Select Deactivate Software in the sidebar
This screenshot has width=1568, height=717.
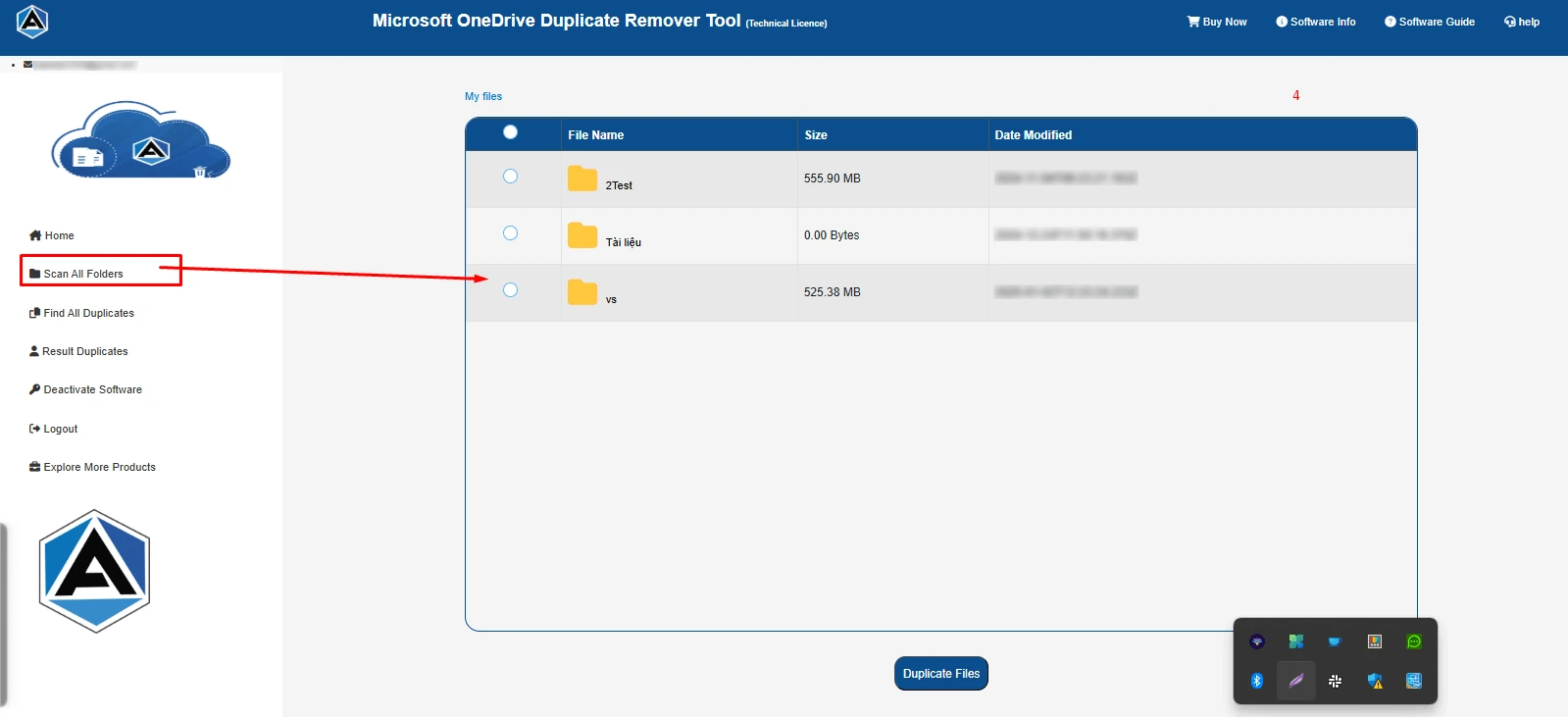coord(85,389)
